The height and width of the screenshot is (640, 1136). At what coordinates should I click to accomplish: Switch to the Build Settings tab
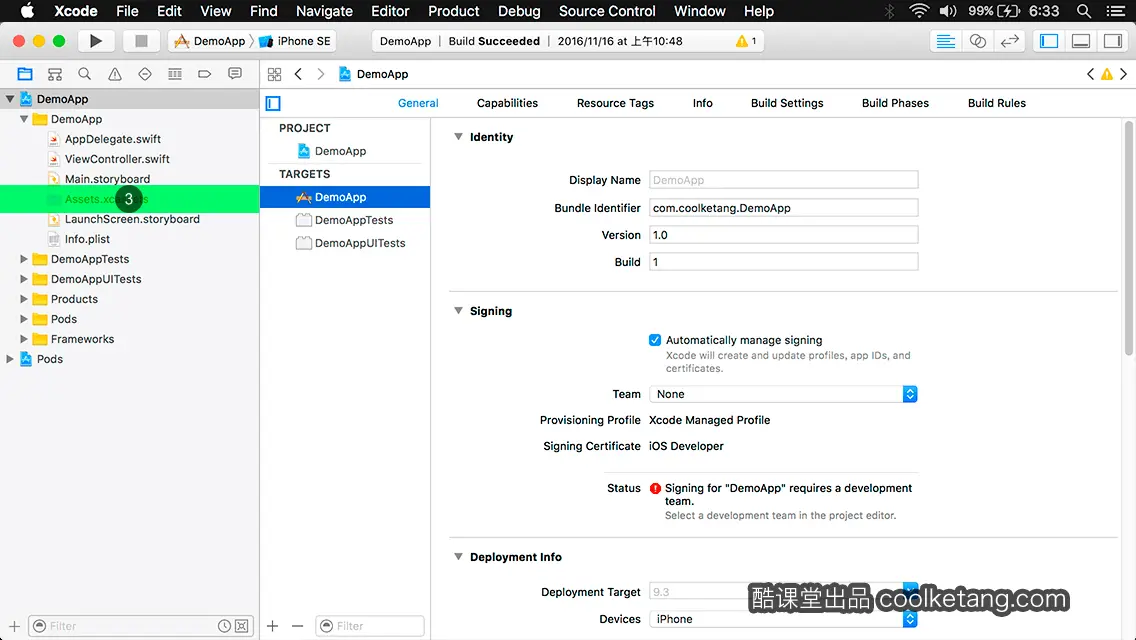pos(787,103)
